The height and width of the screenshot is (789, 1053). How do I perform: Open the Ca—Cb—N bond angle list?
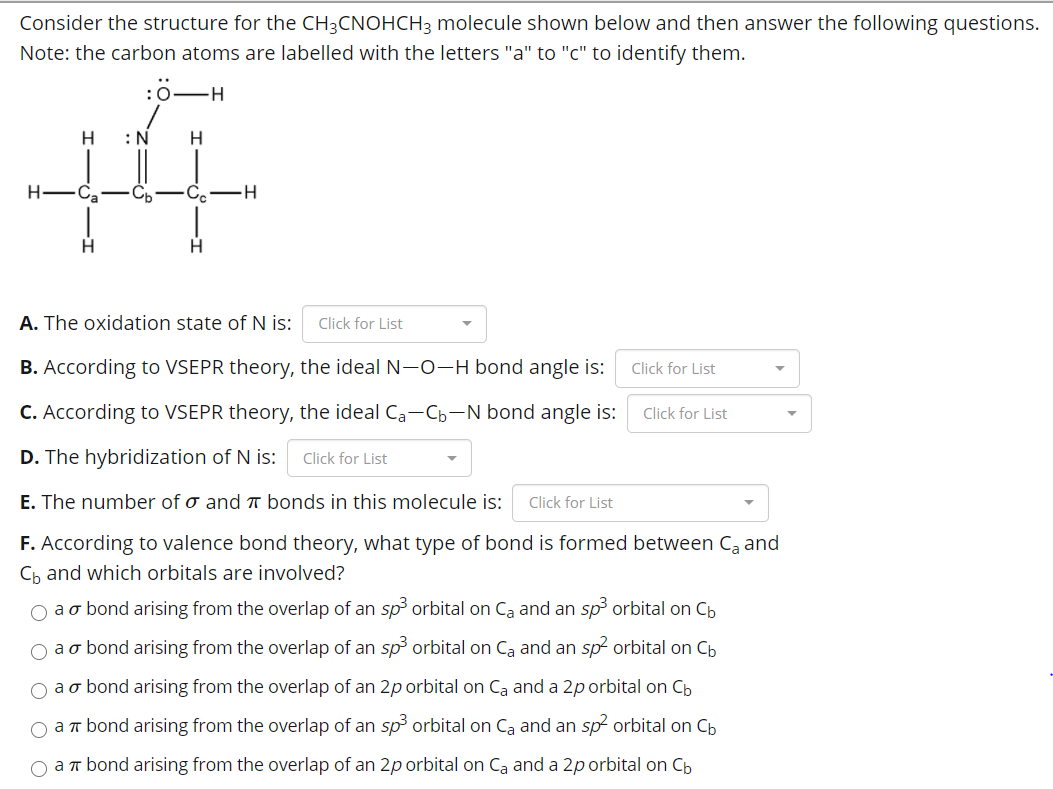718,413
